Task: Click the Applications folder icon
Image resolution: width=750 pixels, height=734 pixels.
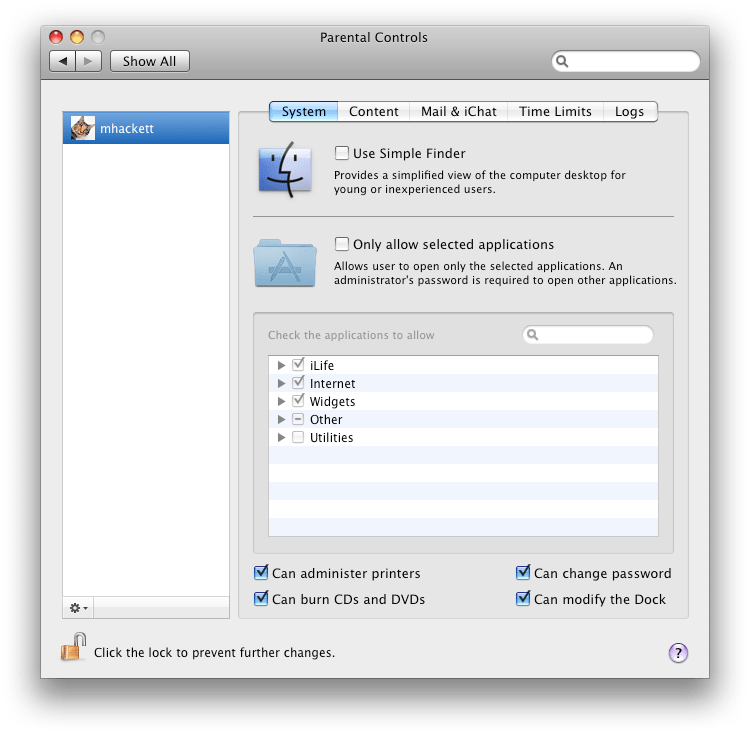Action: pos(285,263)
